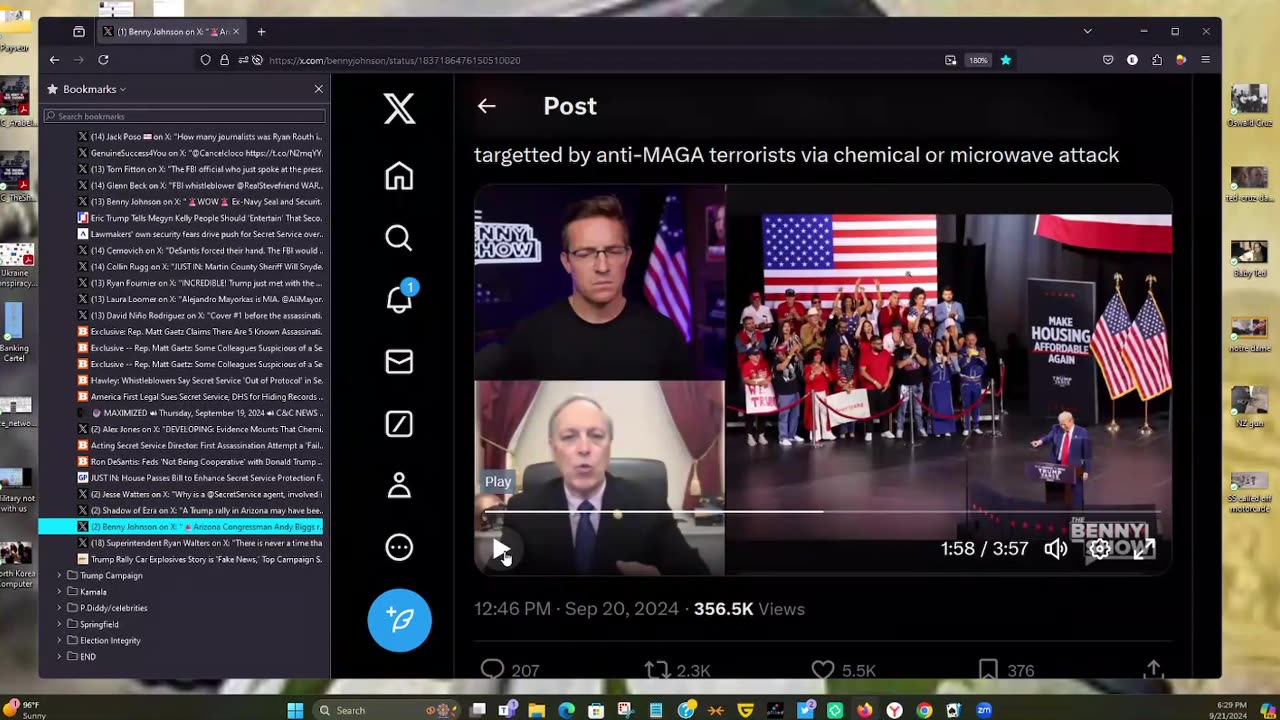Open video settings gear

[1099, 548]
